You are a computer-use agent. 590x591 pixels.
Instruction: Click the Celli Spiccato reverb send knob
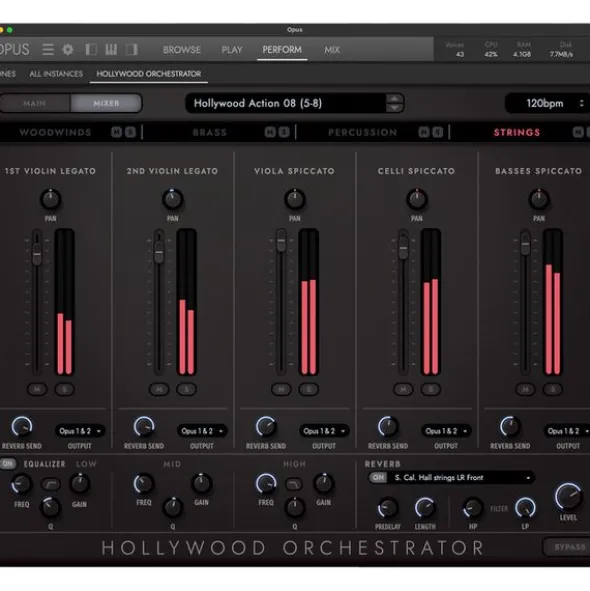coord(388,427)
